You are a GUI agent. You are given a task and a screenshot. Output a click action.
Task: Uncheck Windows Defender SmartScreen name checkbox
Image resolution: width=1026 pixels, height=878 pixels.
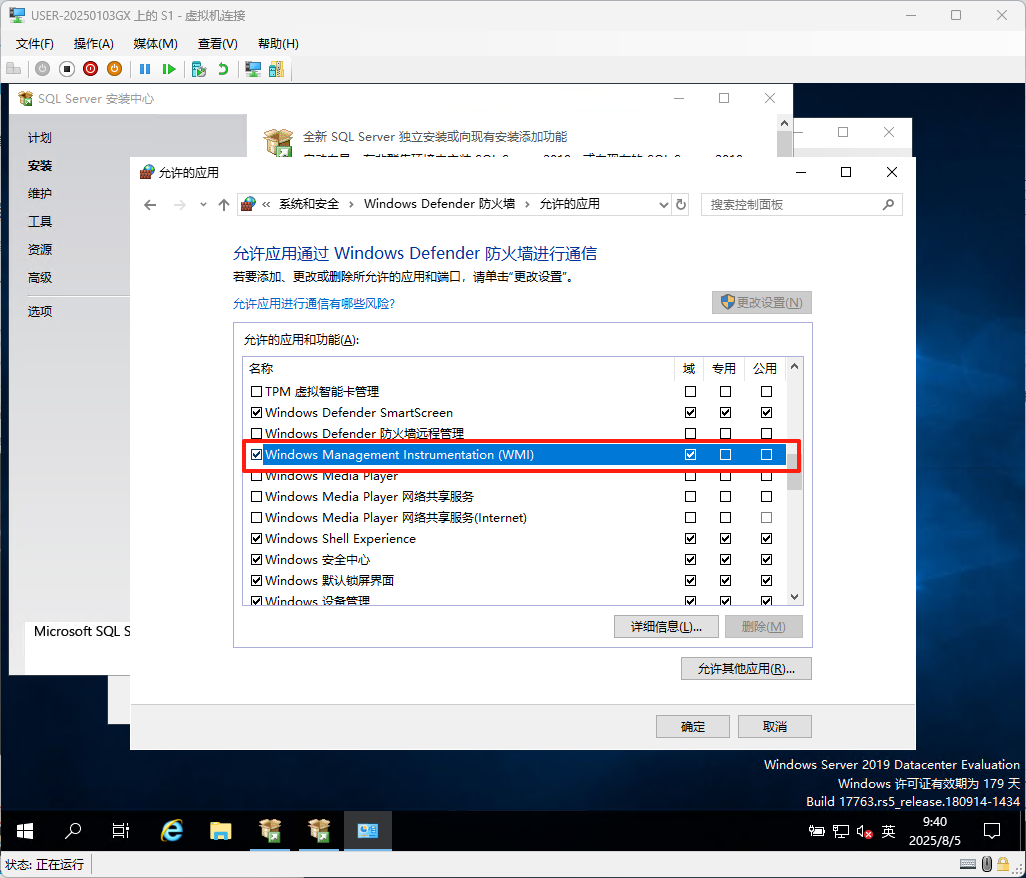coord(256,413)
